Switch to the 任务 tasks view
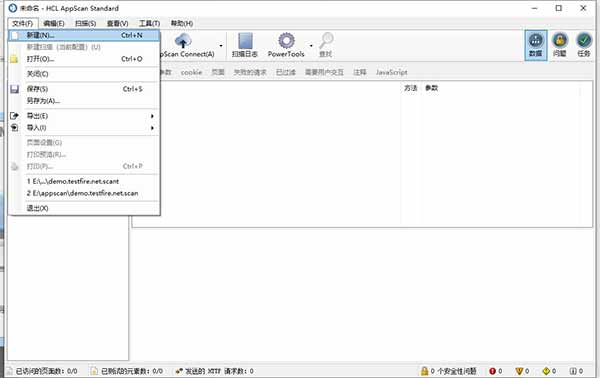Screen dimensions: 600x378 point(584,45)
